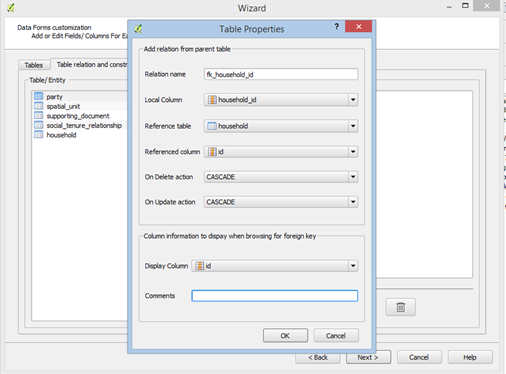Open the On Delete action dropdown

[x=353, y=177]
